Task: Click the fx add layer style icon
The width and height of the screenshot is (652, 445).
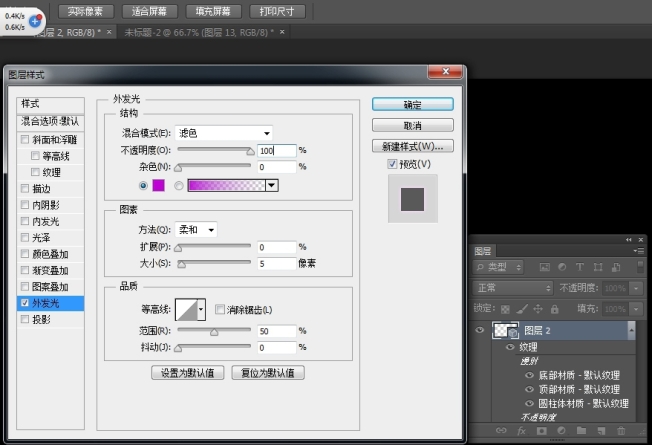Action: [x=522, y=431]
